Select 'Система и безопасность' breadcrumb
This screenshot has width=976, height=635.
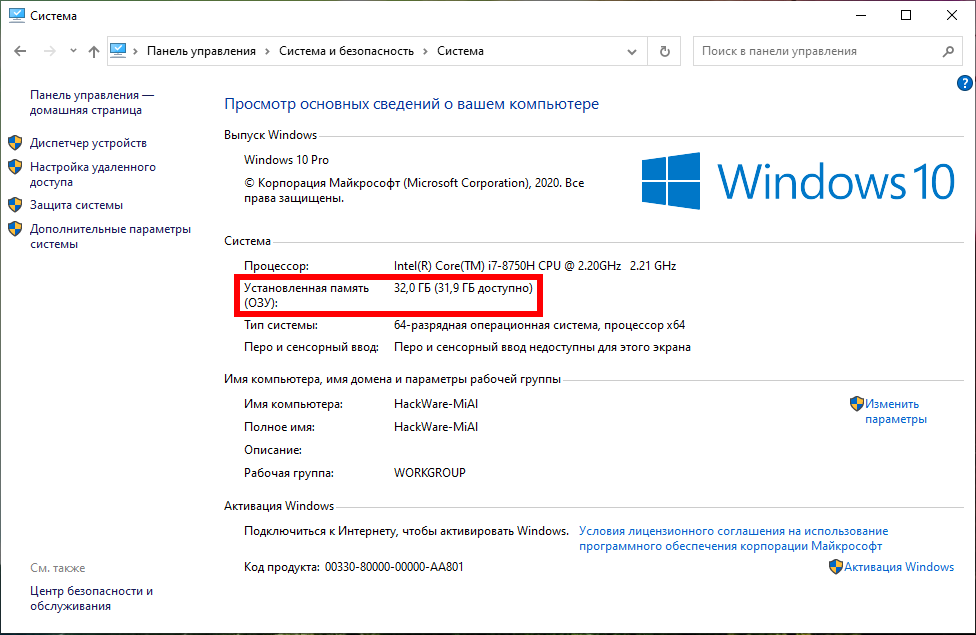pyautogui.click(x=346, y=51)
